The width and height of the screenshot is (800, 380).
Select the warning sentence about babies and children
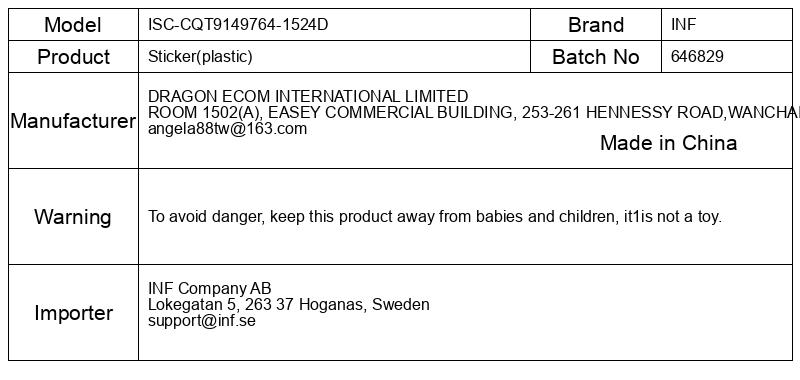(435, 217)
